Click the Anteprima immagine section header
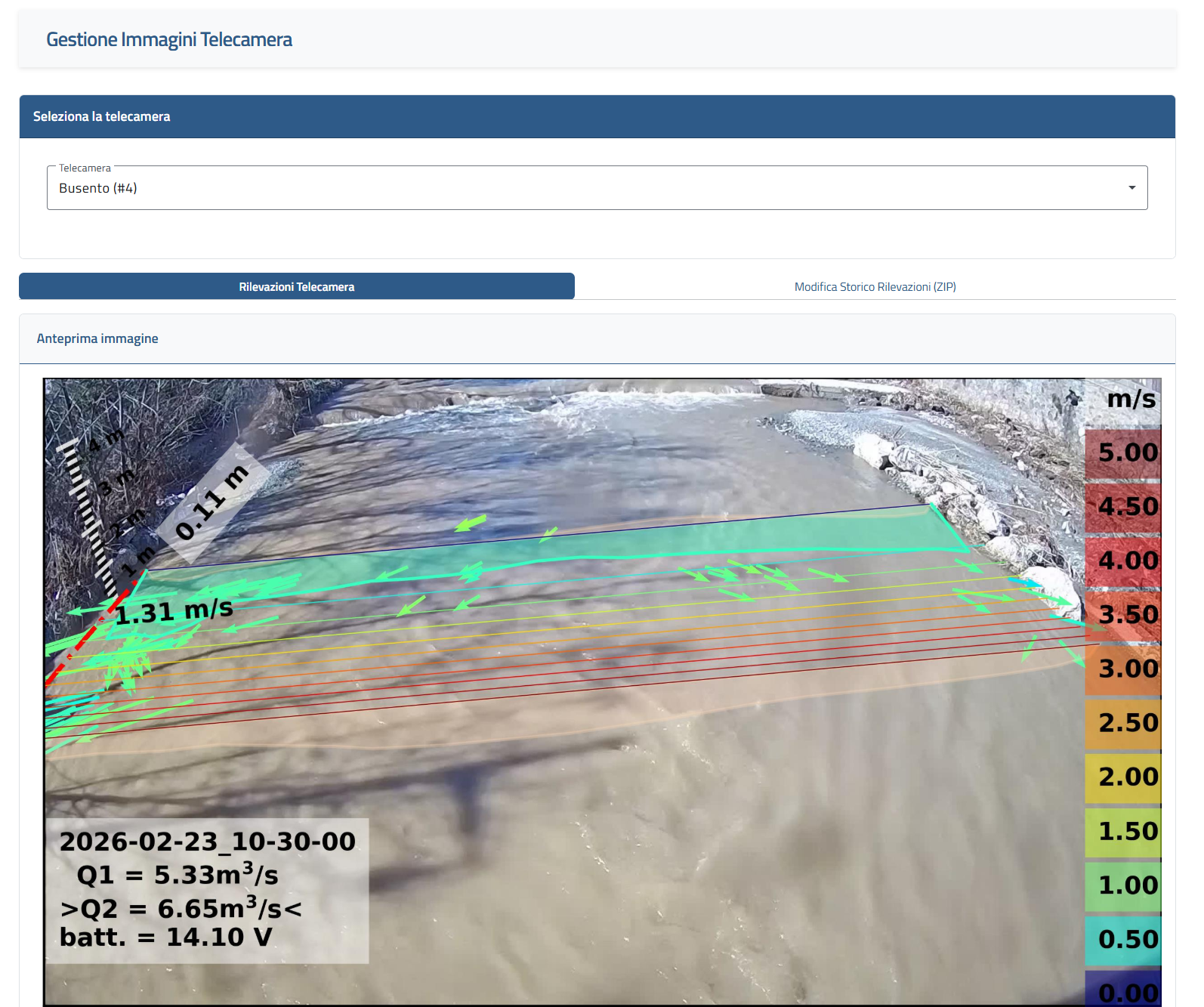This screenshot has height=1007, width=1204. [97, 338]
